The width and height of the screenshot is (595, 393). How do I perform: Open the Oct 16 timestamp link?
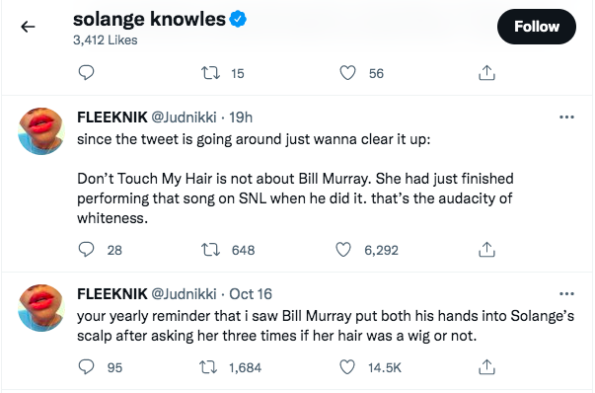250,294
